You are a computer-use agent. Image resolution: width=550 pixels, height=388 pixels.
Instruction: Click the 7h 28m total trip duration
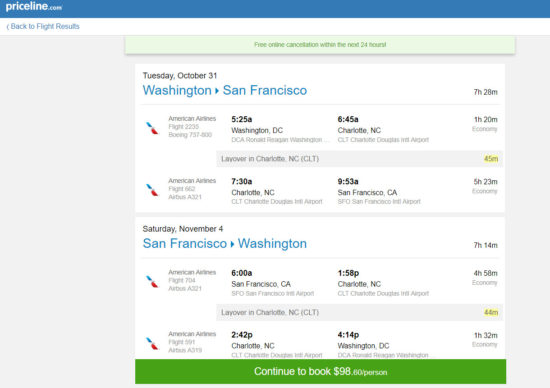click(485, 92)
